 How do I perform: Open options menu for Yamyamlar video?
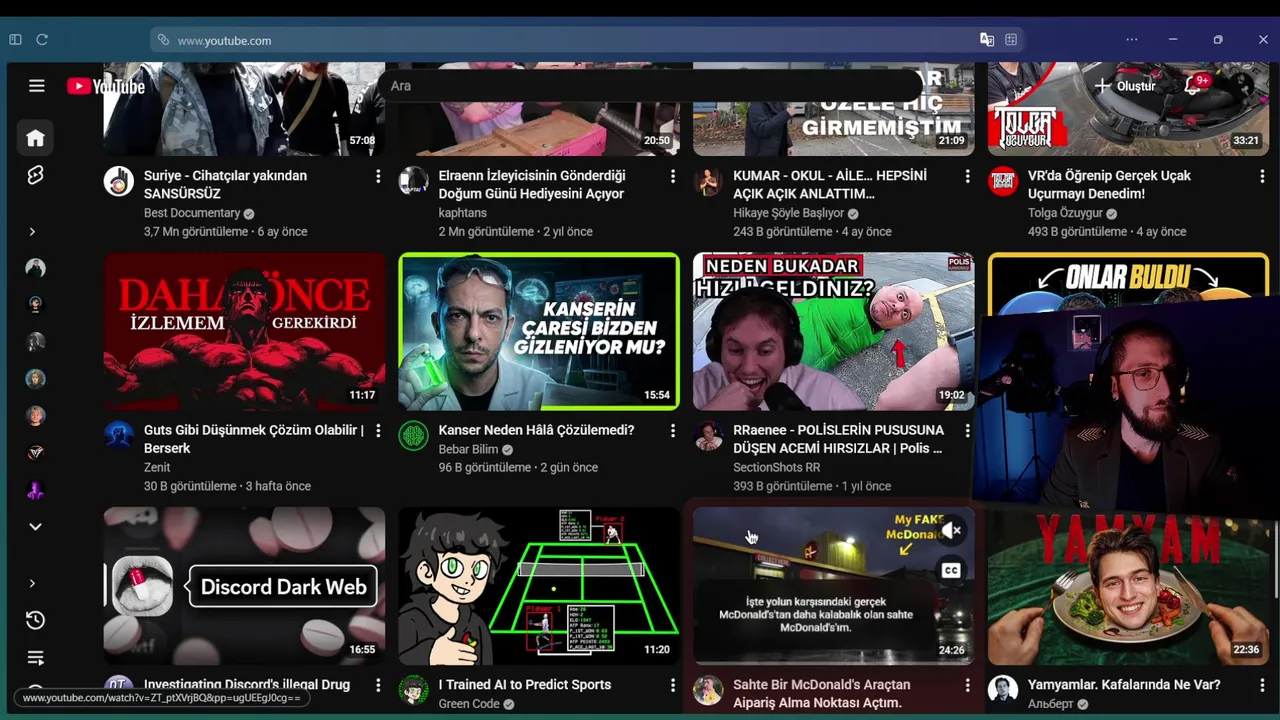point(1262,685)
